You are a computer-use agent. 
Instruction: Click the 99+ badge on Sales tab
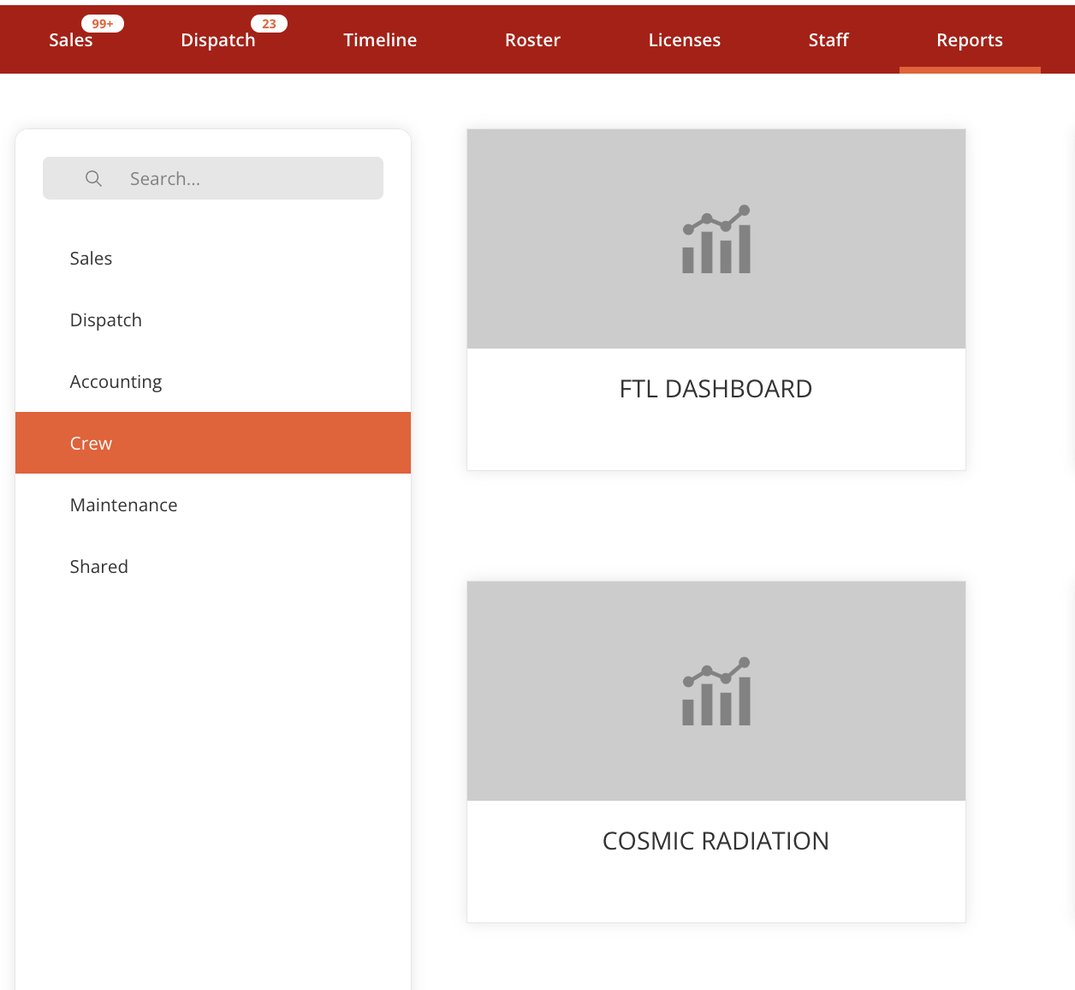(102, 24)
